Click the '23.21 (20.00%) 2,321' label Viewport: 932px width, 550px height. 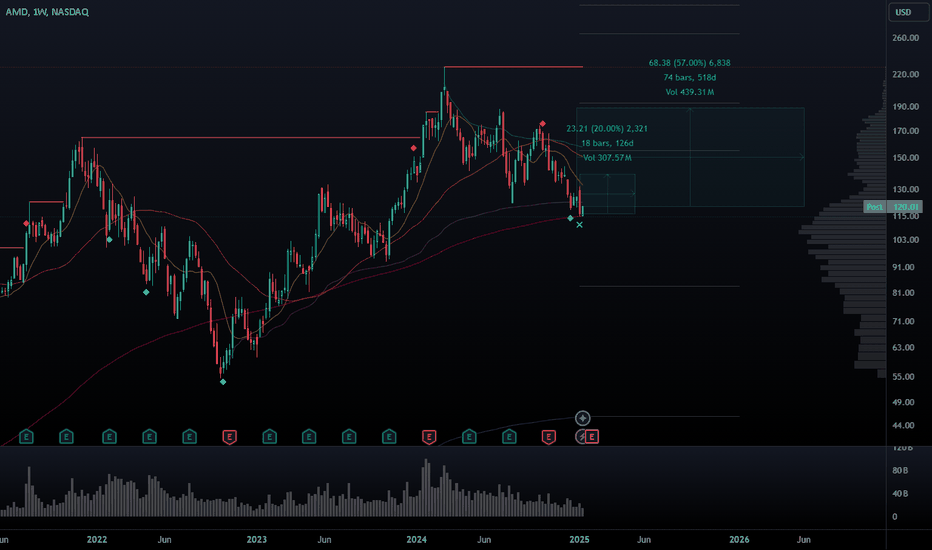point(607,128)
